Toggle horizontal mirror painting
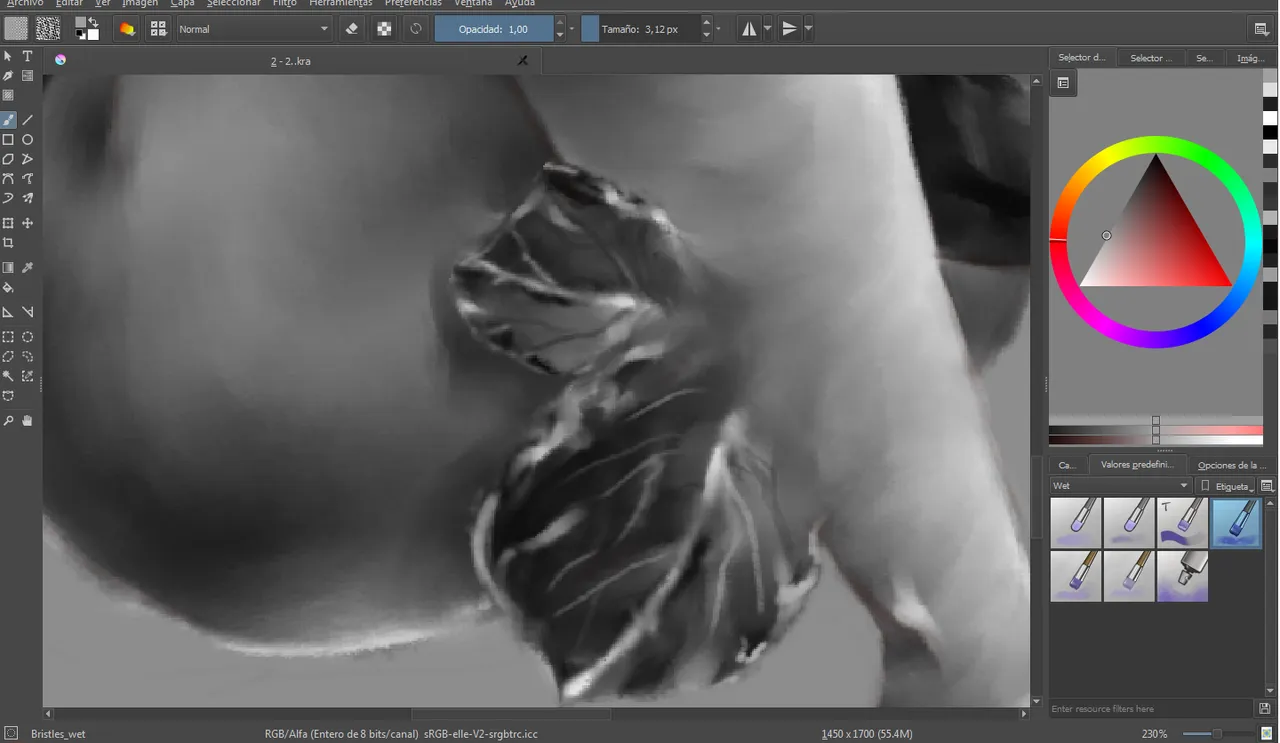The height and width of the screenshot is (743, 1280). coord(749,29)
